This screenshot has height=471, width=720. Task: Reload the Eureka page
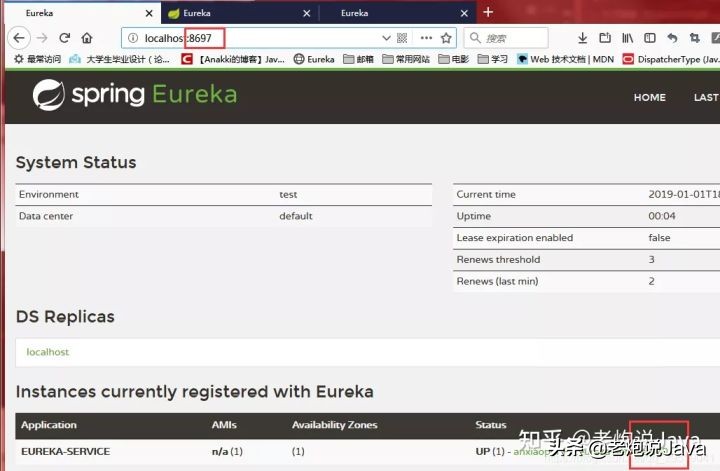coord(65,38)
